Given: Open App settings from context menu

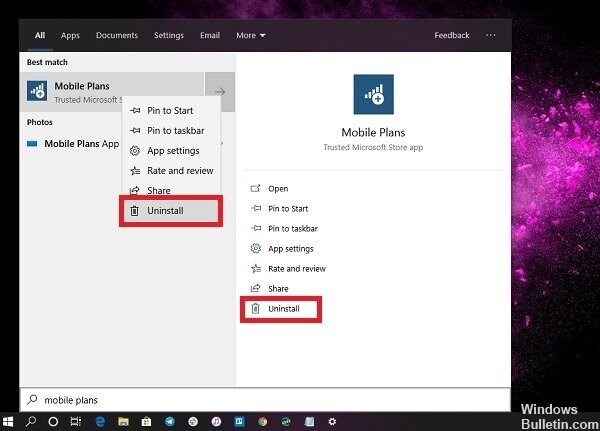Looking at the screenshot, I should tap(171, 151).
